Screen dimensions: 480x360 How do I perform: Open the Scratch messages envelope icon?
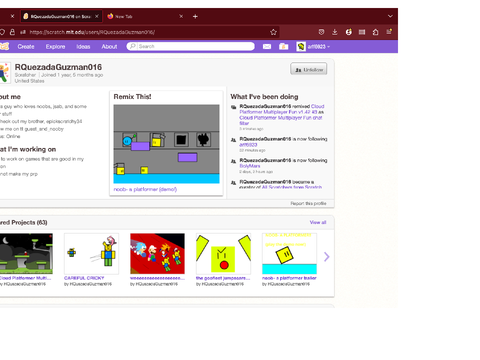267,47
